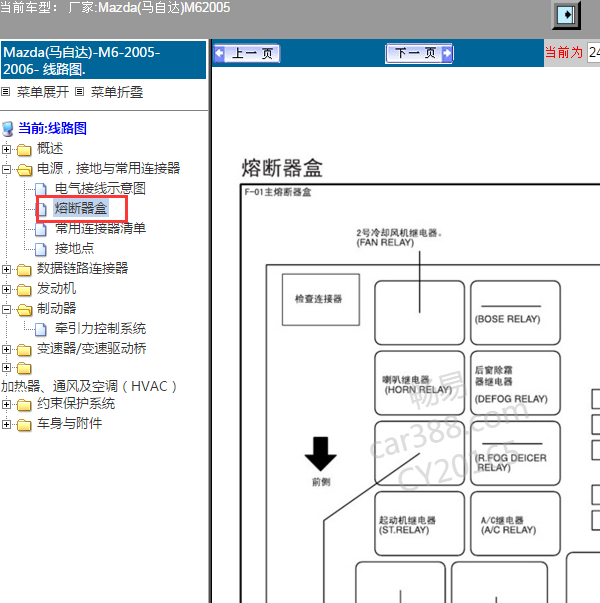Click the 接地点 document icon

[41, 249]
